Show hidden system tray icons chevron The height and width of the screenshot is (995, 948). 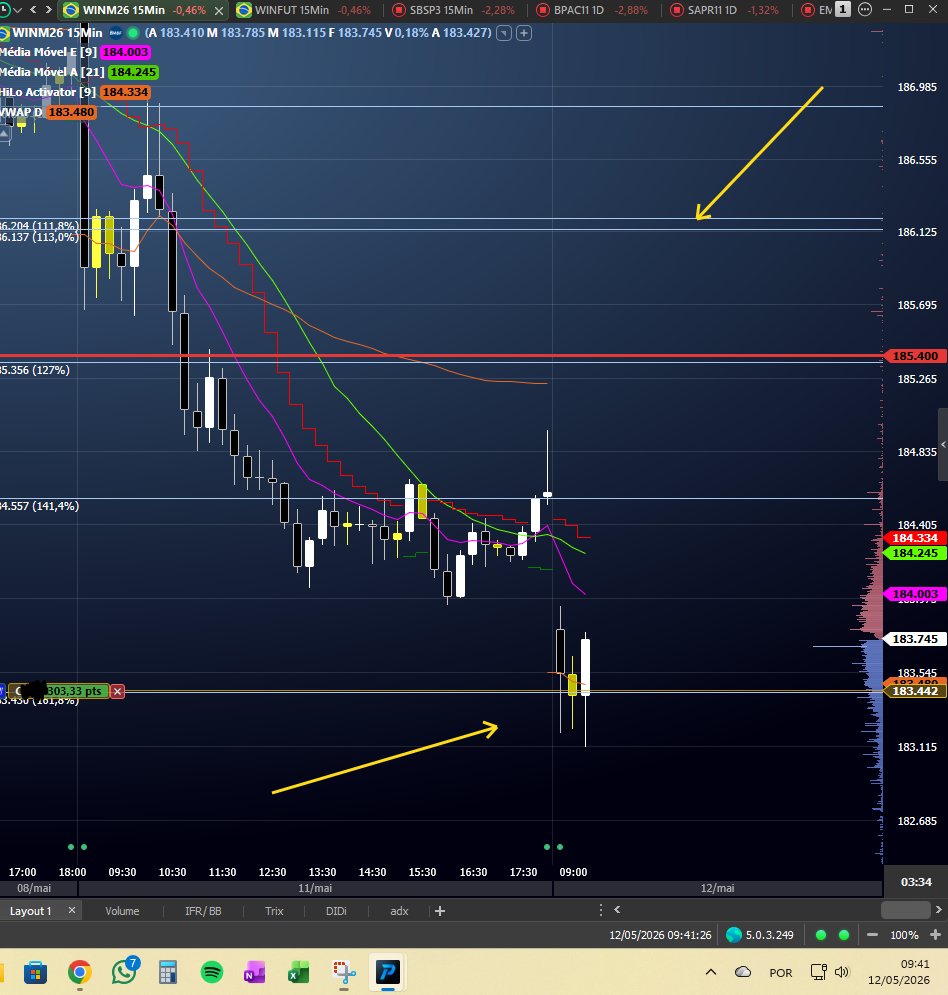point(711,972)
